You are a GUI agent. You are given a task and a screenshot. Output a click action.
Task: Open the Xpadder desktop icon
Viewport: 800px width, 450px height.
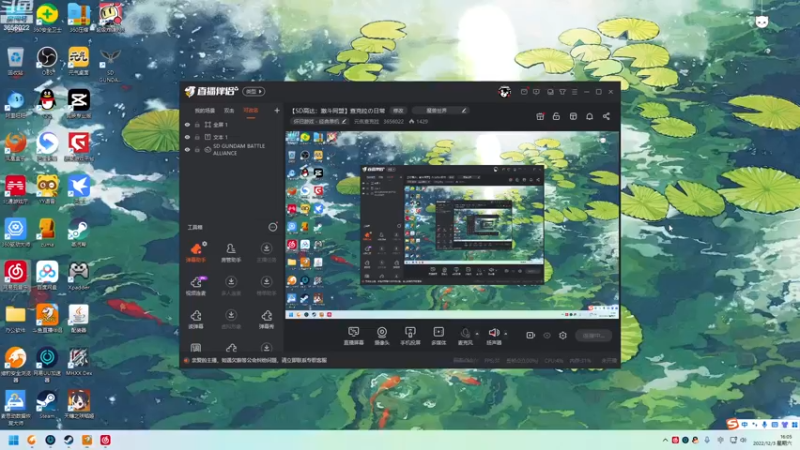(x=79, y=276)
